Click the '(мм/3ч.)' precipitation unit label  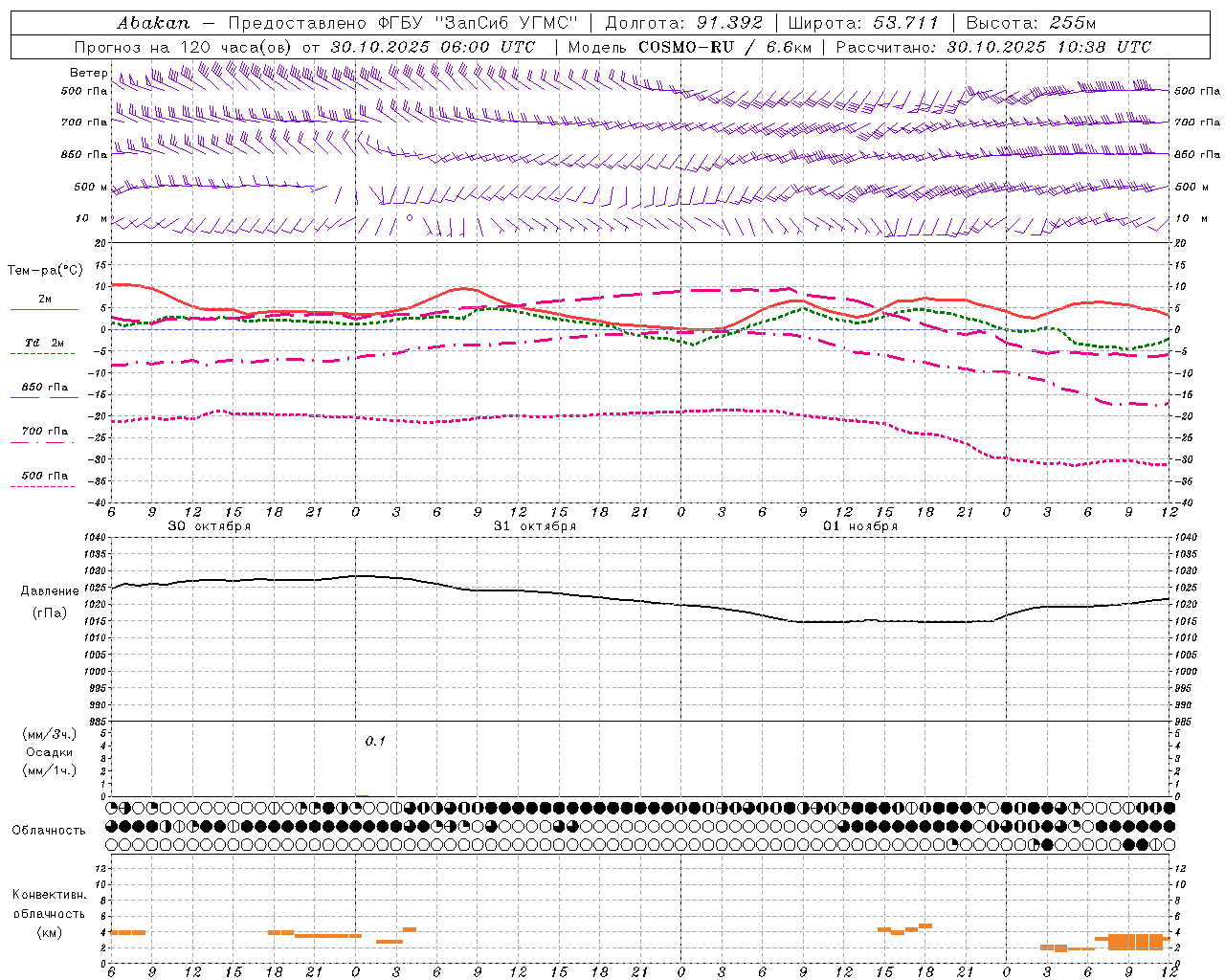[x=50, y=734]
